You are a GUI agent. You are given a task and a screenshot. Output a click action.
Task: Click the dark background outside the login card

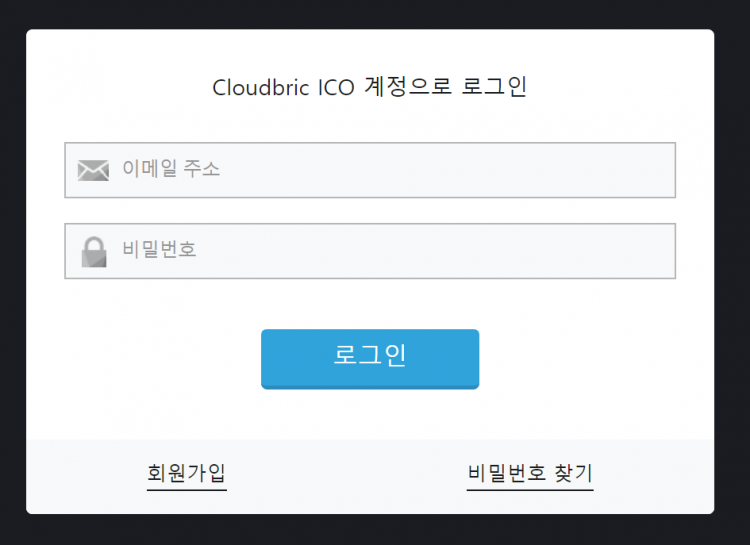coord(375,13)
